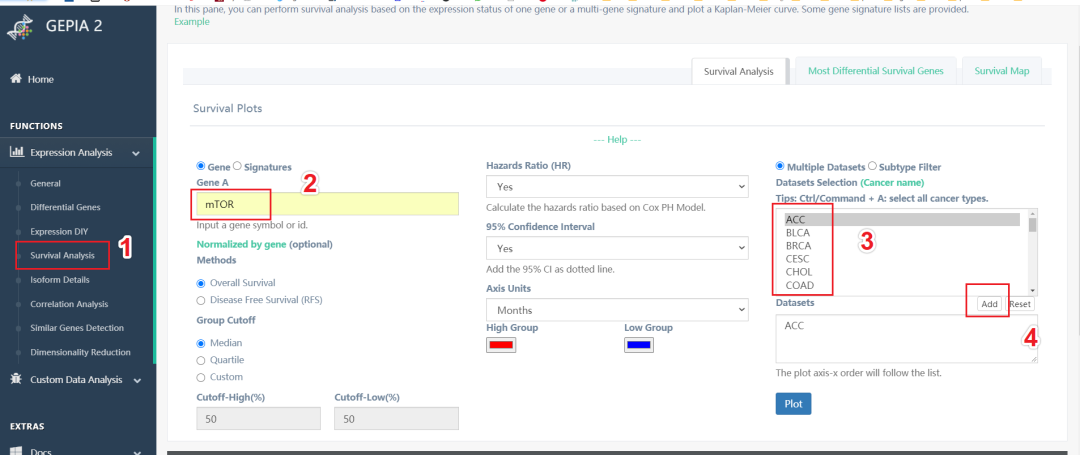The height and width of the screenshot is (455, 1080).
Task: Click the Cutoff-High(%) field
Action: (x=258, y=419)
